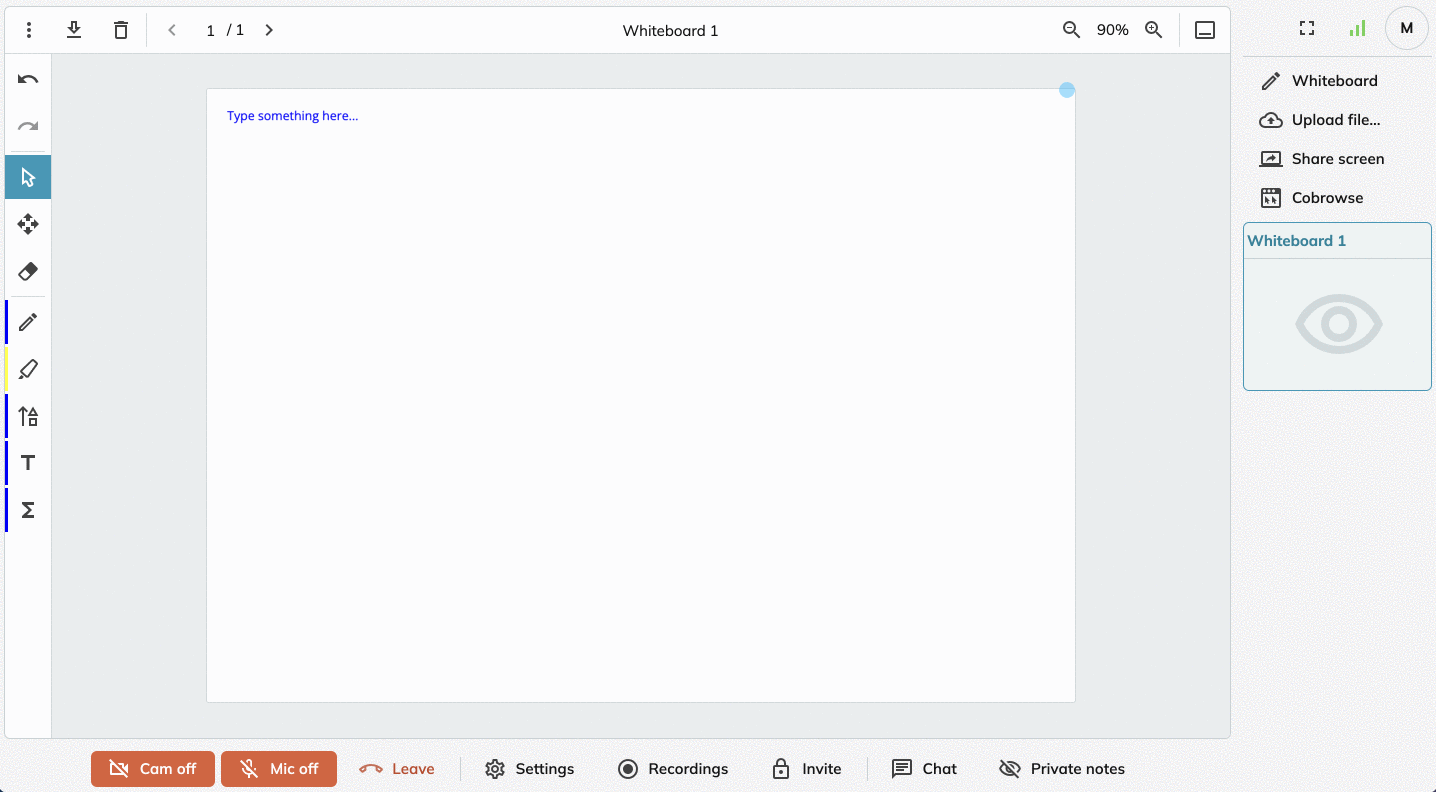
Task: Select the text tool
Action: point(28,463)
